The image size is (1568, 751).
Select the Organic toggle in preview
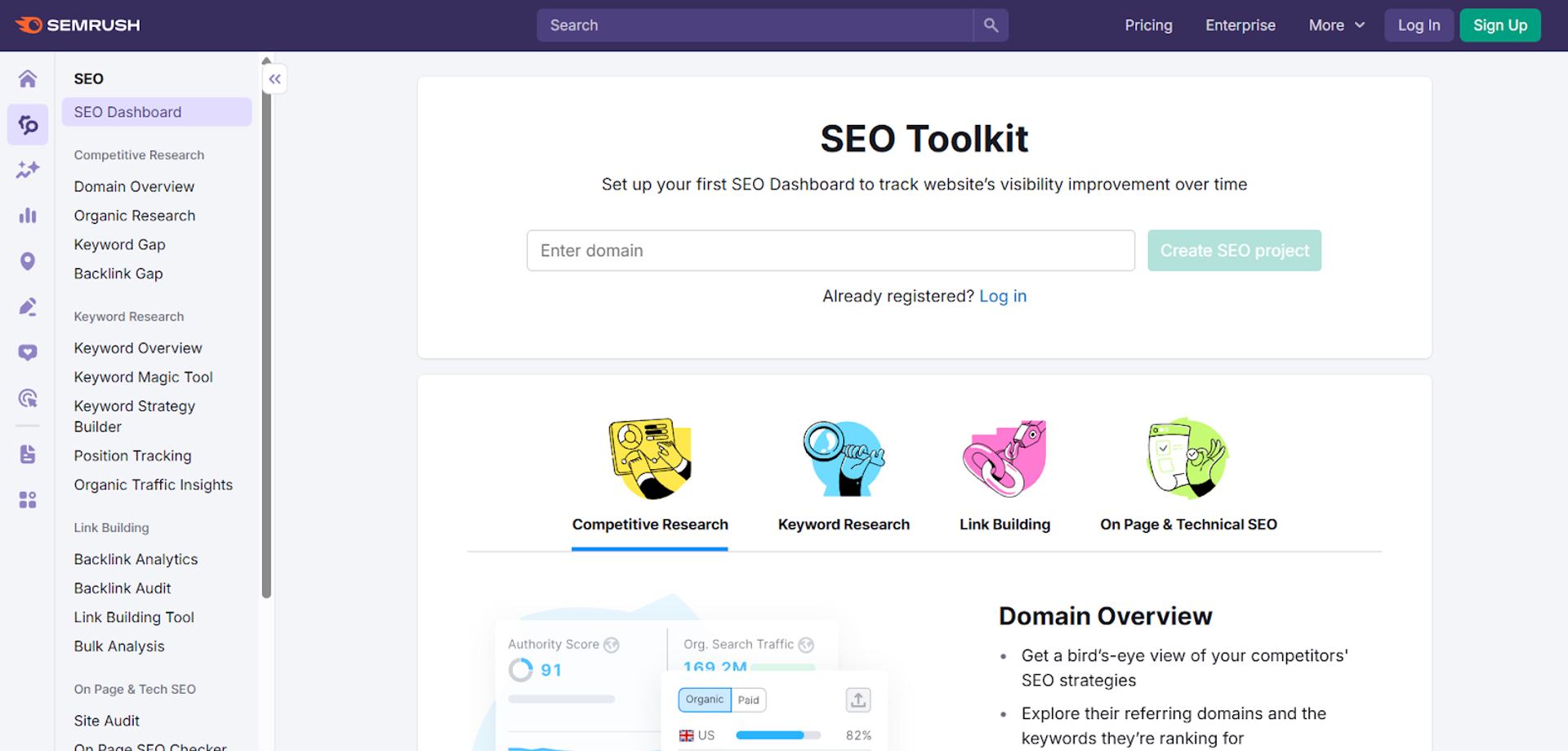point(705,700)
